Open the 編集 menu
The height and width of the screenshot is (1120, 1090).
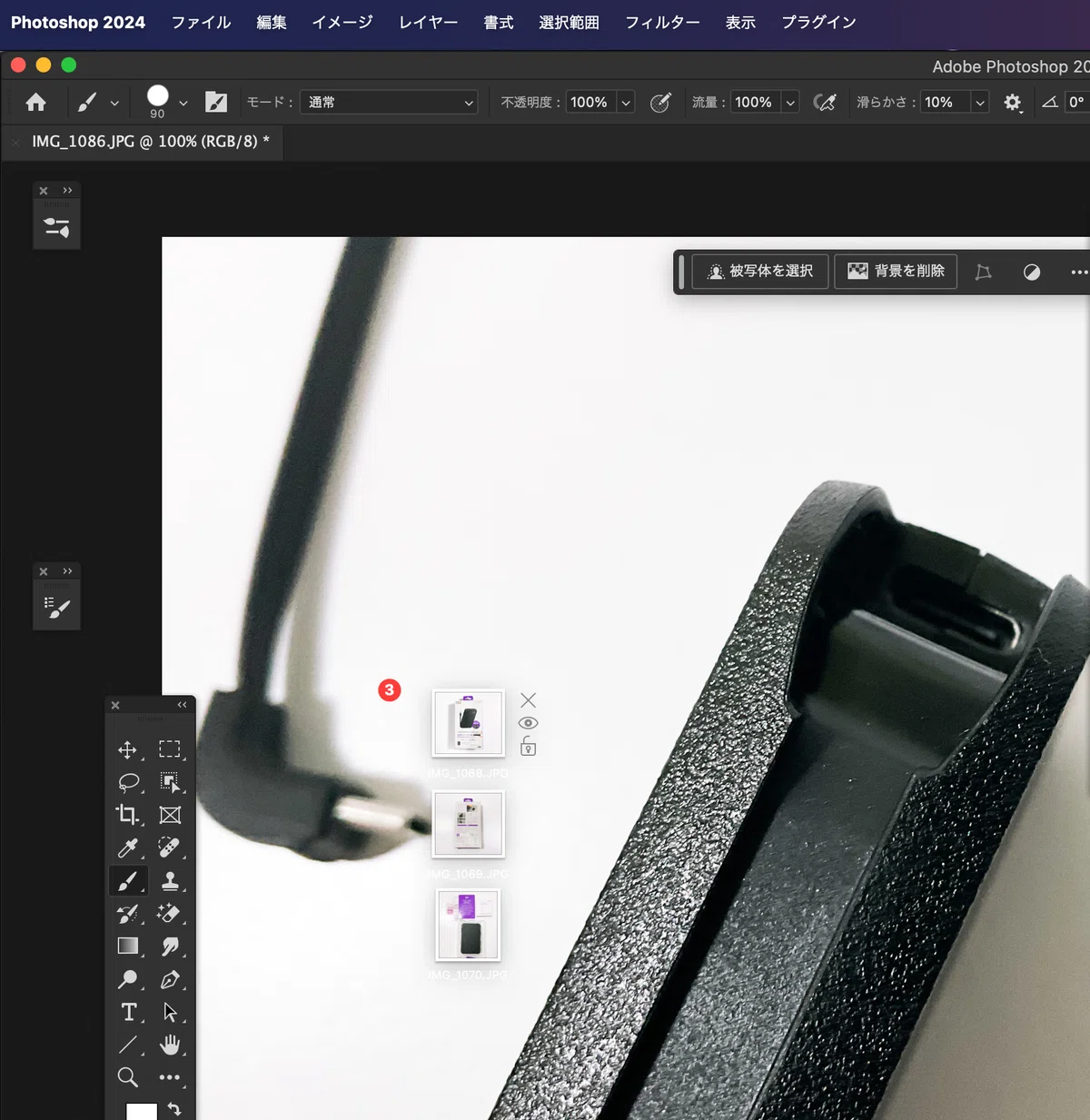(x=272, y=23)
